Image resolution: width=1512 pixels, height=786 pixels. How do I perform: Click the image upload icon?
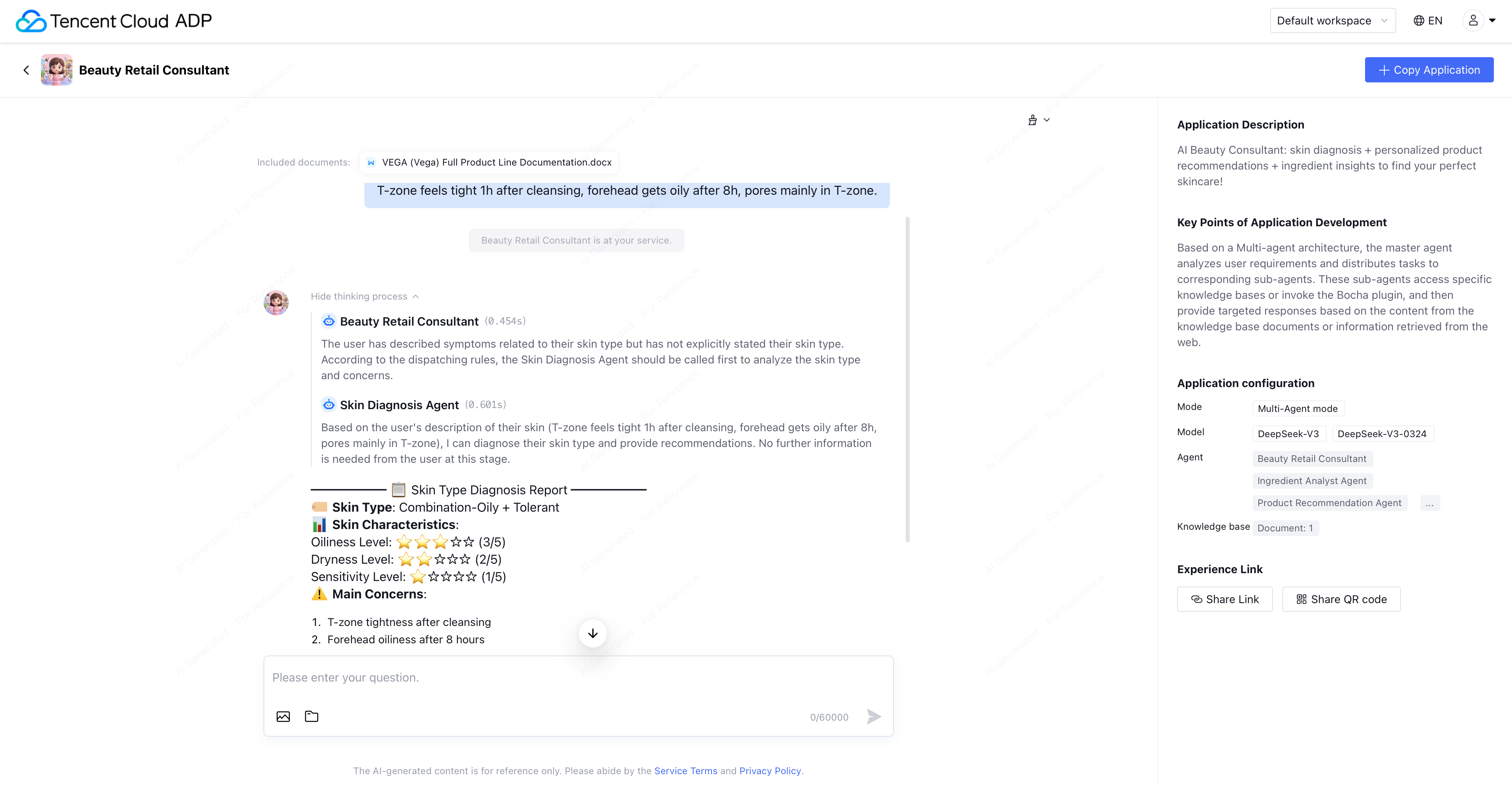[283, 716]
